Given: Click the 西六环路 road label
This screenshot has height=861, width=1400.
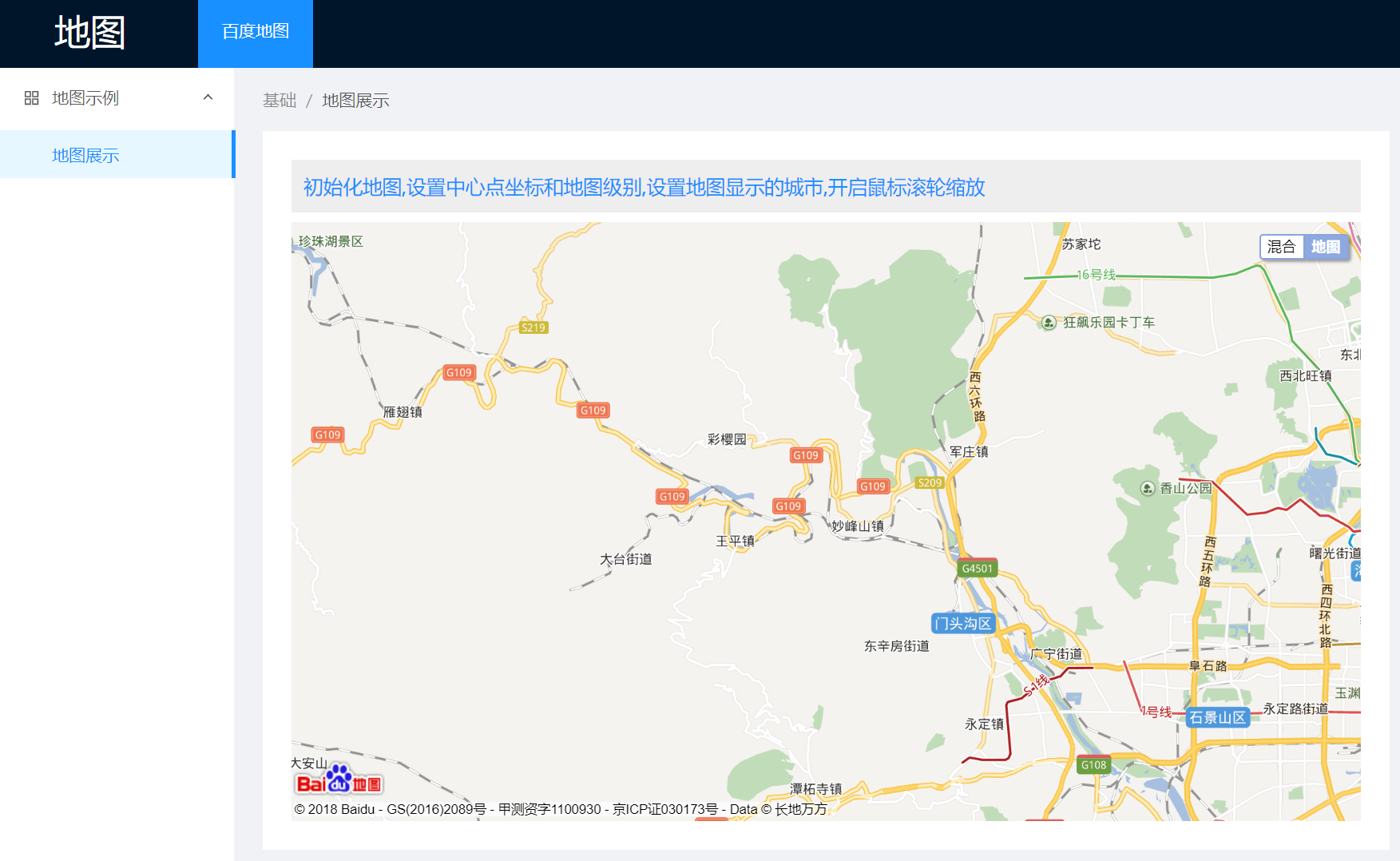Looking at the screenshot, I should pyautogui.click(x=977, y=397).
